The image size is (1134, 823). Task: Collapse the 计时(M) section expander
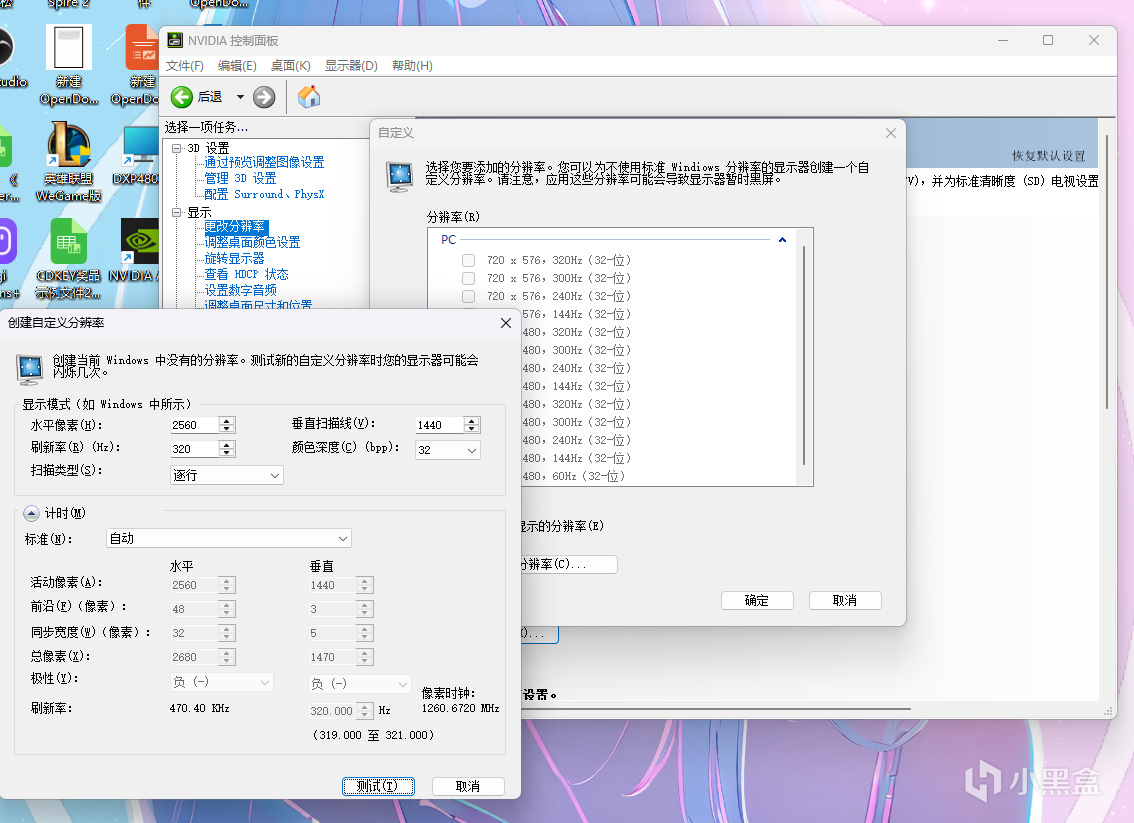[31, 513]
